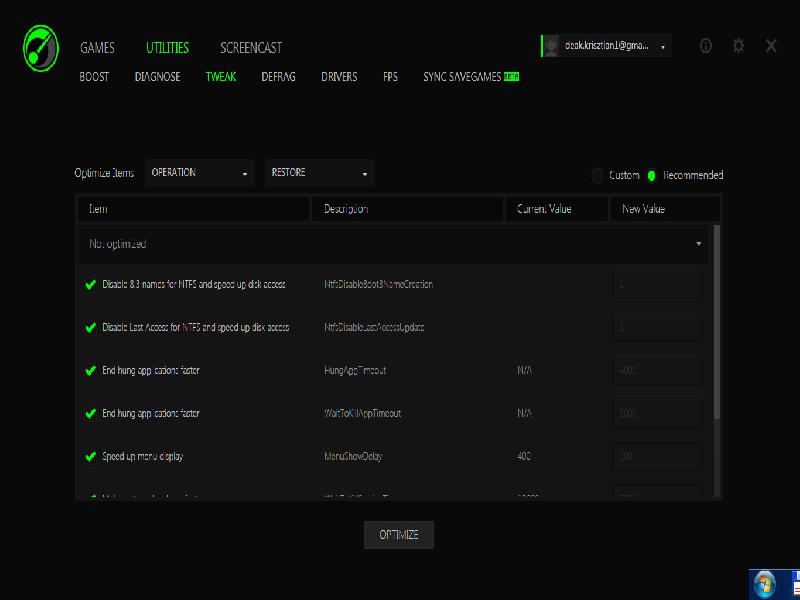The width and height of the screenshot is (800, 600).
Task: Click the Description column header
Action: point(407,209)
